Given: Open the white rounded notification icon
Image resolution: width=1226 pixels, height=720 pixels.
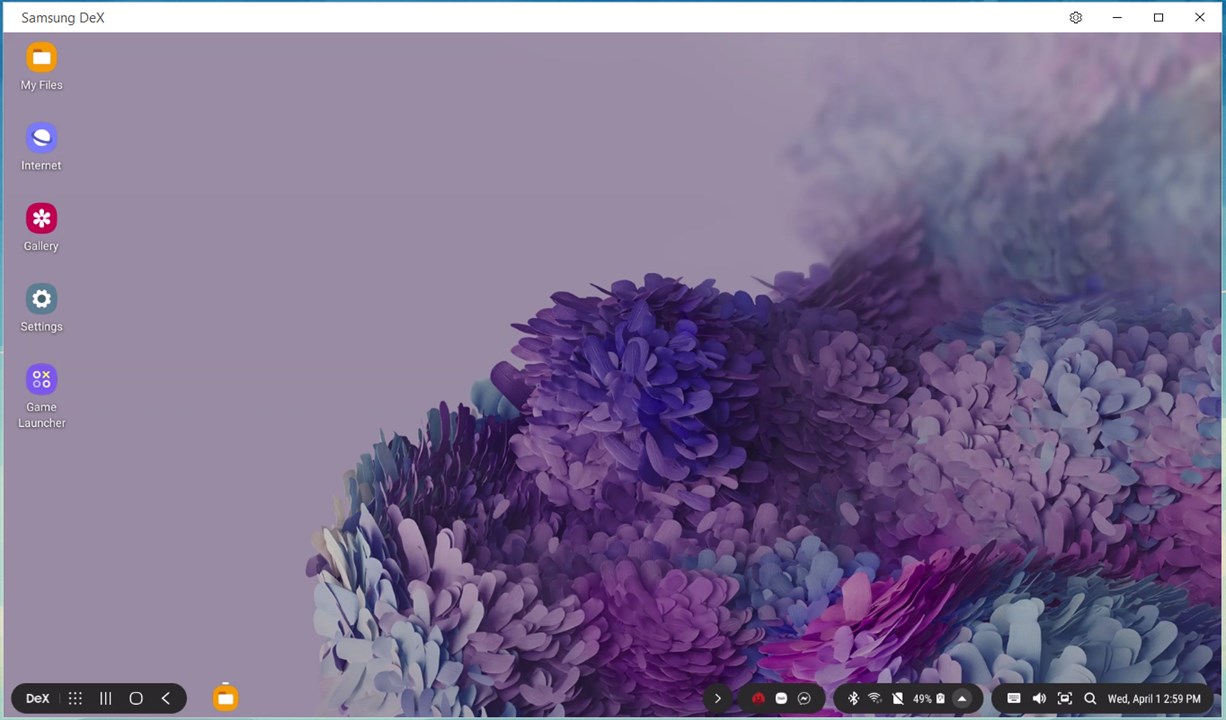Looking at the screenshot, I should click(x=781, y=699).
